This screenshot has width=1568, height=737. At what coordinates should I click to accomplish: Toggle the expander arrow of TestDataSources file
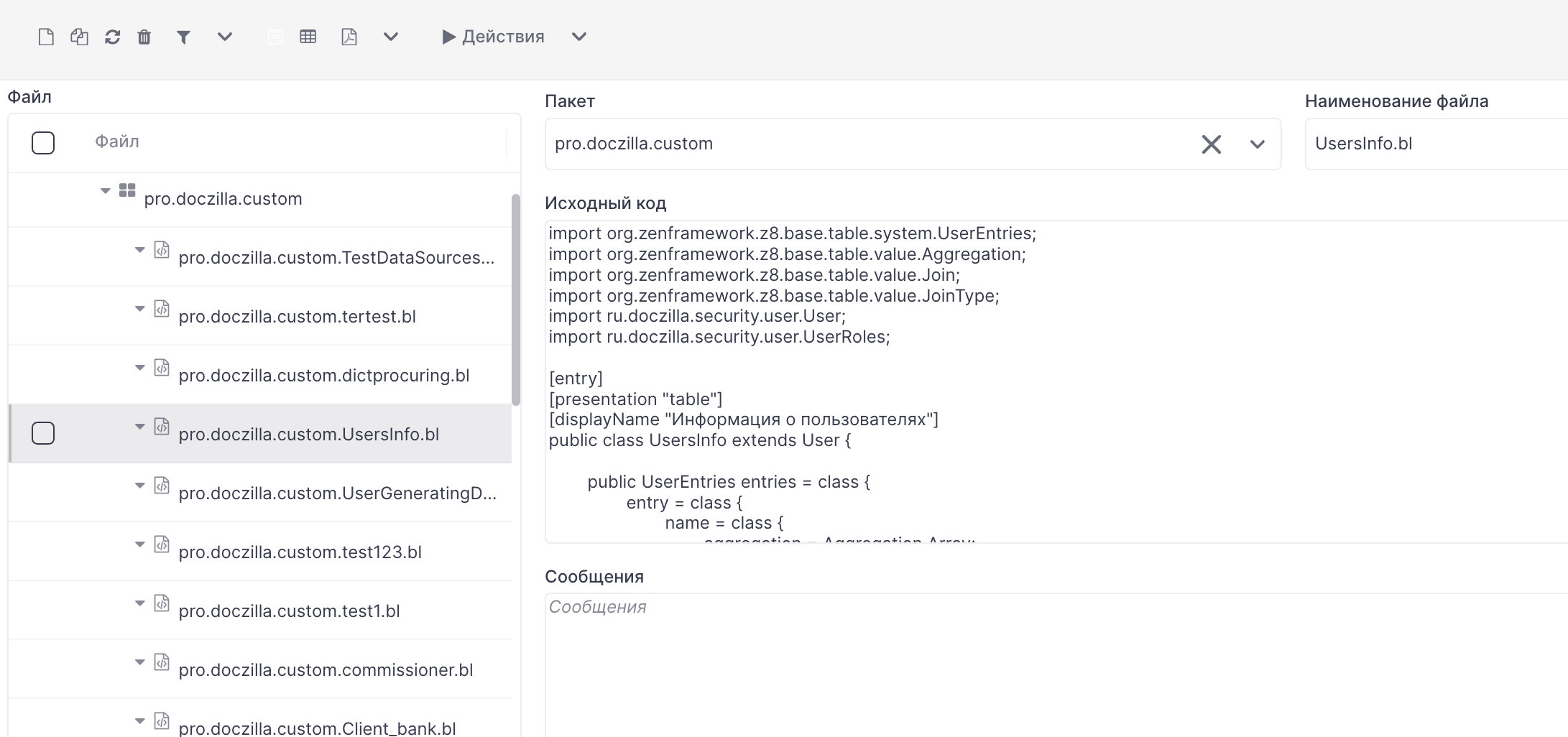coord(140,249)
